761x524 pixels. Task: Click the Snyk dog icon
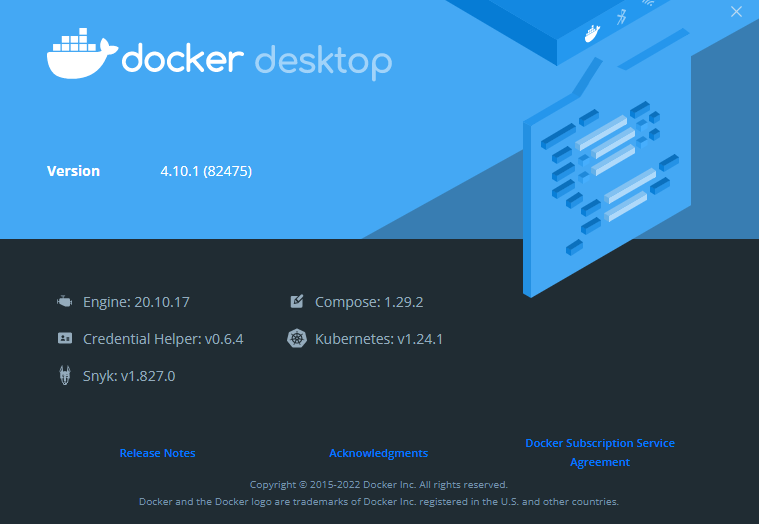point(65,375)
